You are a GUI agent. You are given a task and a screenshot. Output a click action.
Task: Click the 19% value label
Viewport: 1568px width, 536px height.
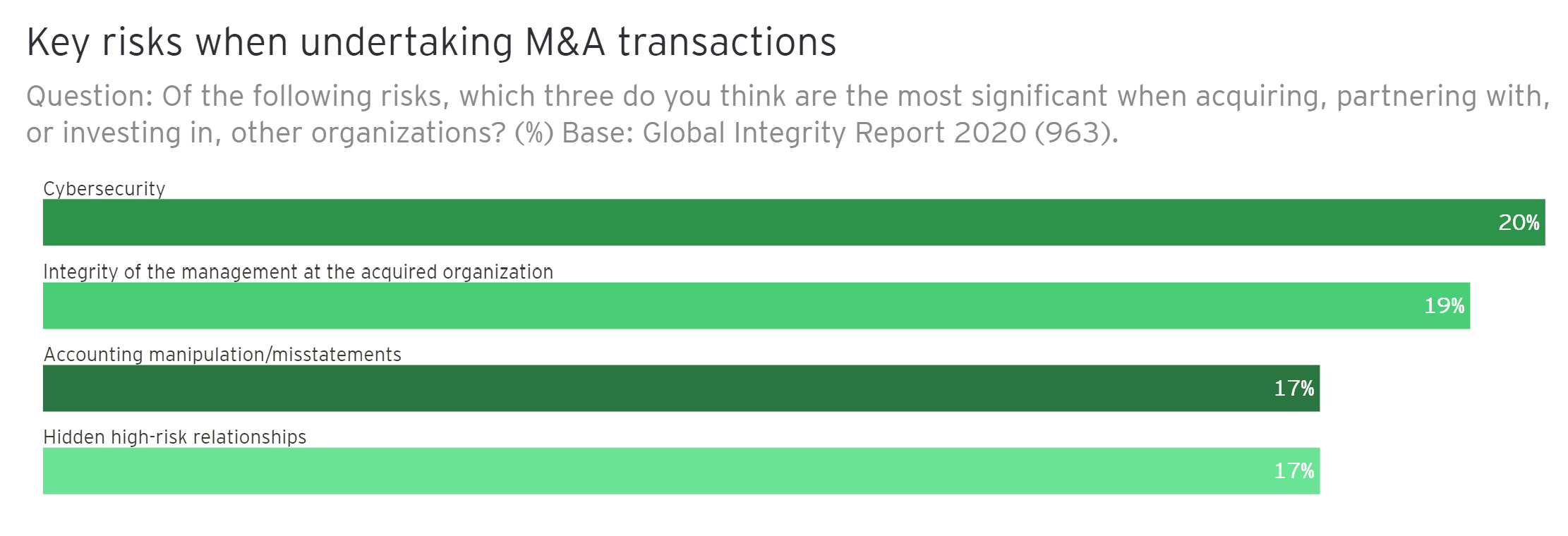coord(1444,306)
